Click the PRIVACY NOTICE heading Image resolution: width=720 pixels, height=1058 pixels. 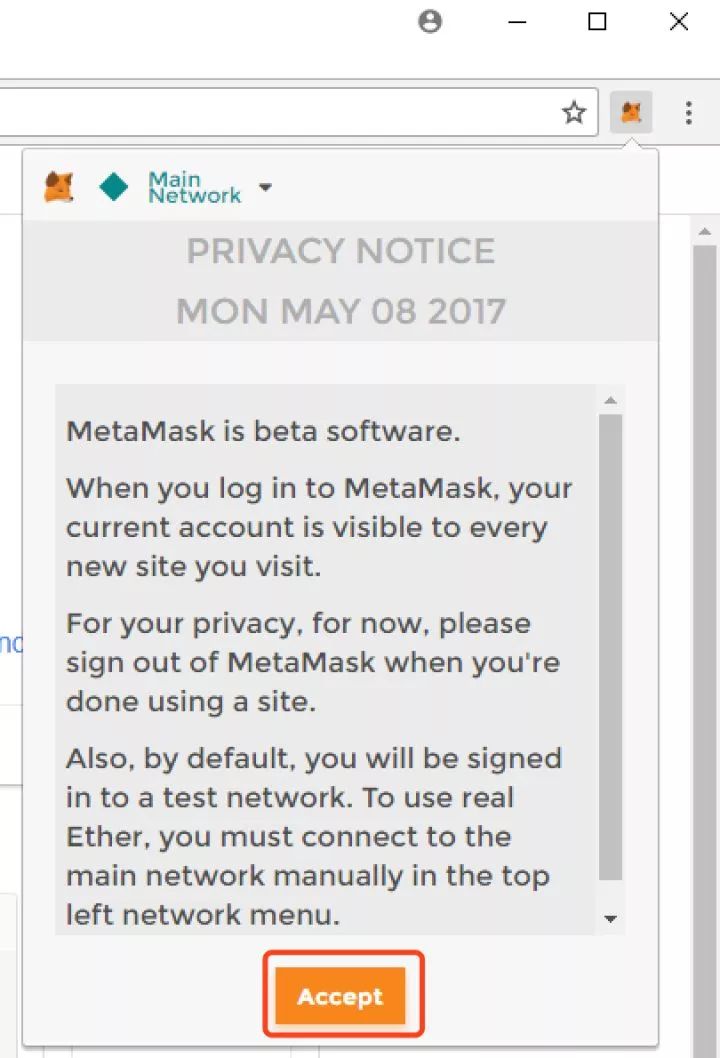coord(341,251)
